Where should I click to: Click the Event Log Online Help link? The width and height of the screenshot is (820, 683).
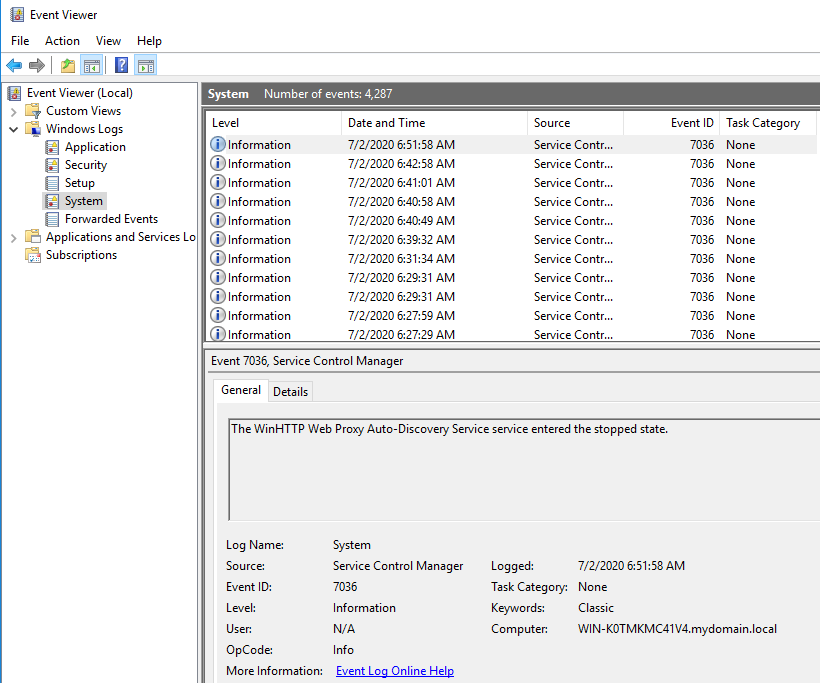pos(394,671)
